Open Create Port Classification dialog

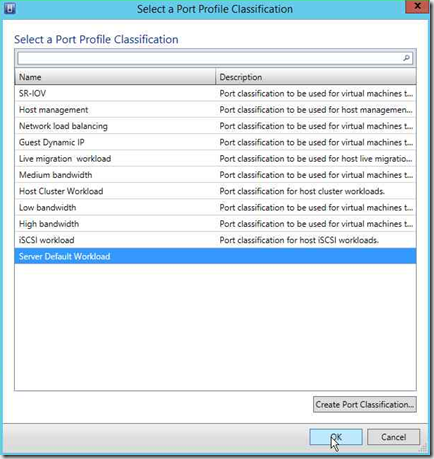[365, 404]
